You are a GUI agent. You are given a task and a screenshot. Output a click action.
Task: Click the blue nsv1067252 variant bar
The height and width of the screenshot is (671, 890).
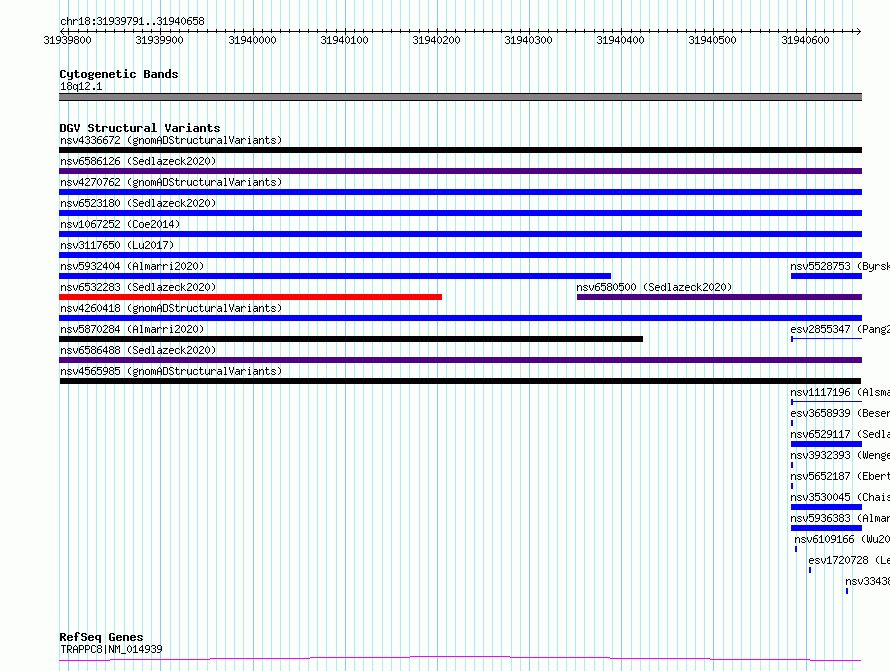click(x=460, y=234)
